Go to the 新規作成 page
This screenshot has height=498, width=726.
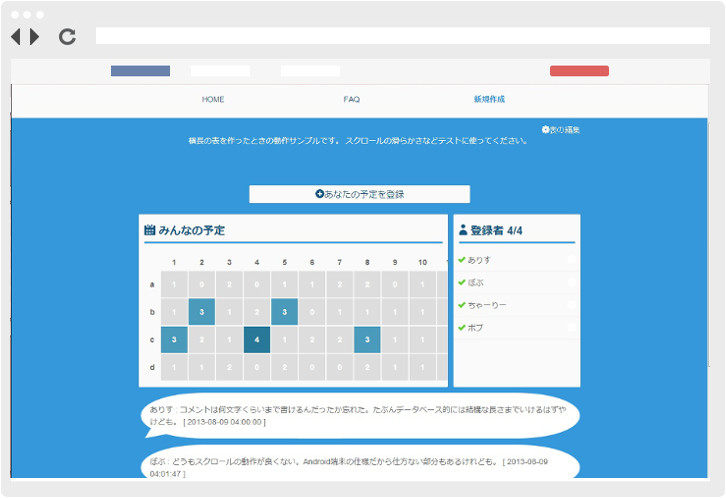tap(489, 100)
